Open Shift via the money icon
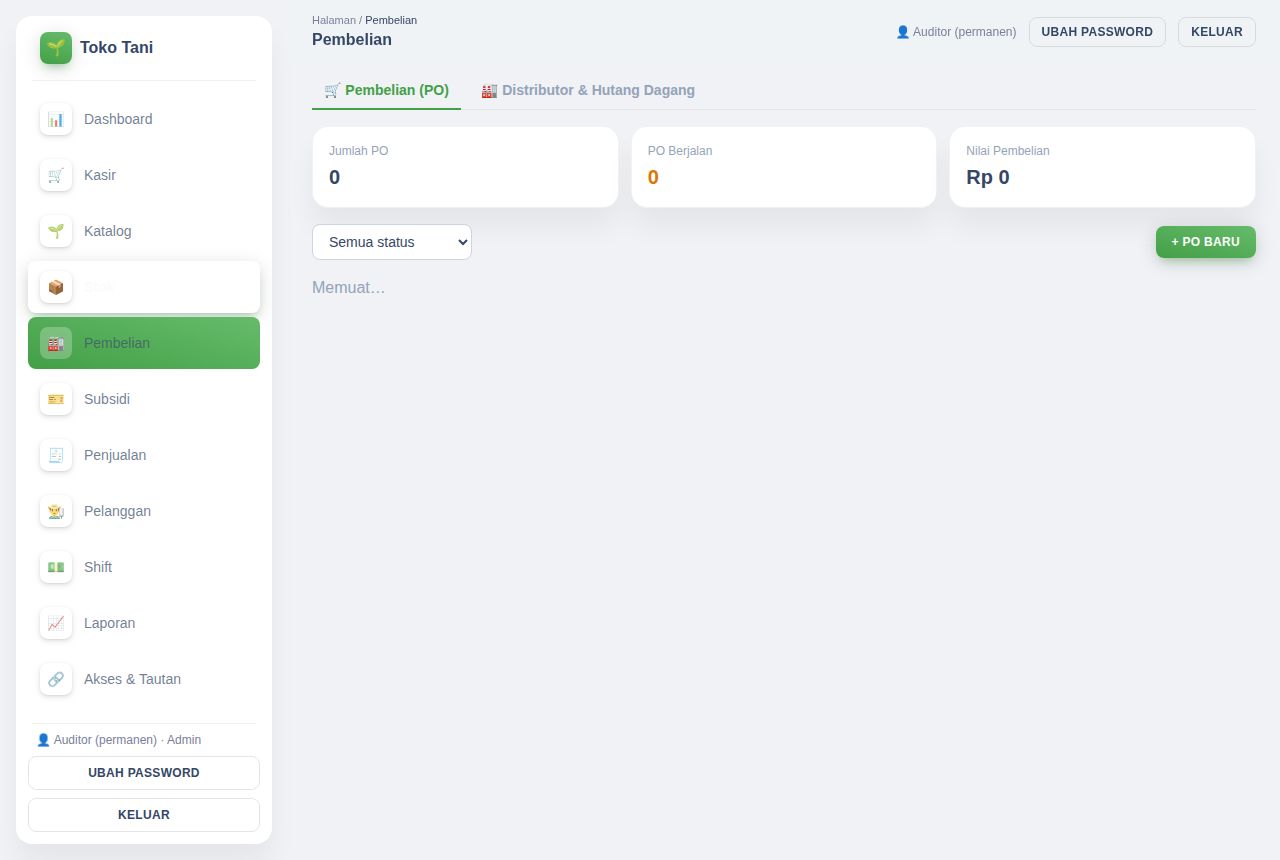The width and height of the screenshot is (1280, 860). coord(56,567)
